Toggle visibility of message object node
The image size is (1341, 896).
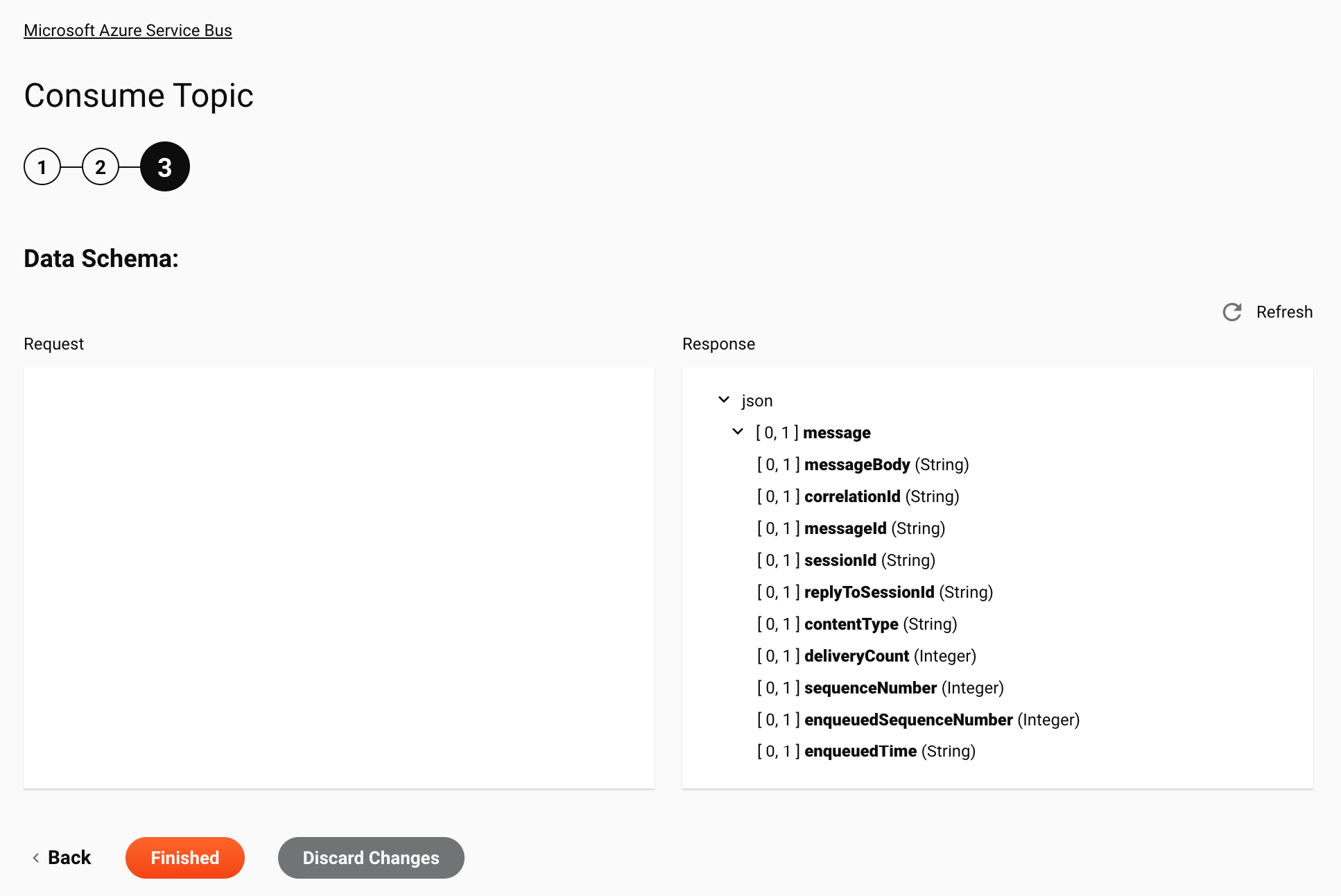(737, 432)
